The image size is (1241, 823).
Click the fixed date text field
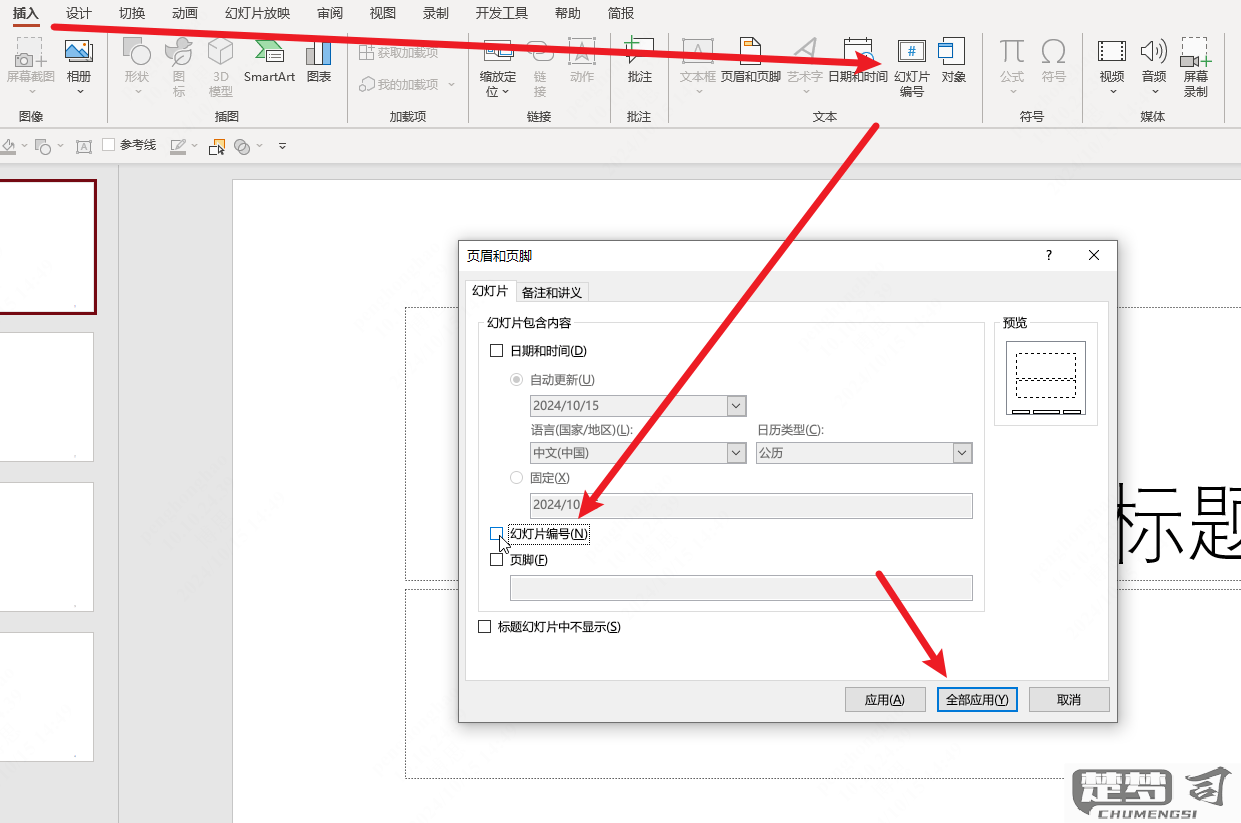pyautogui.click(x=751, y=505)
